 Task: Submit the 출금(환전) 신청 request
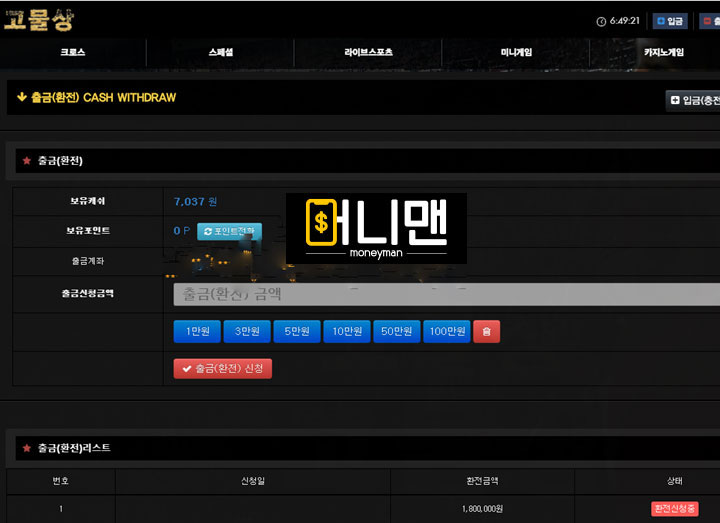(x=222, y=368)
